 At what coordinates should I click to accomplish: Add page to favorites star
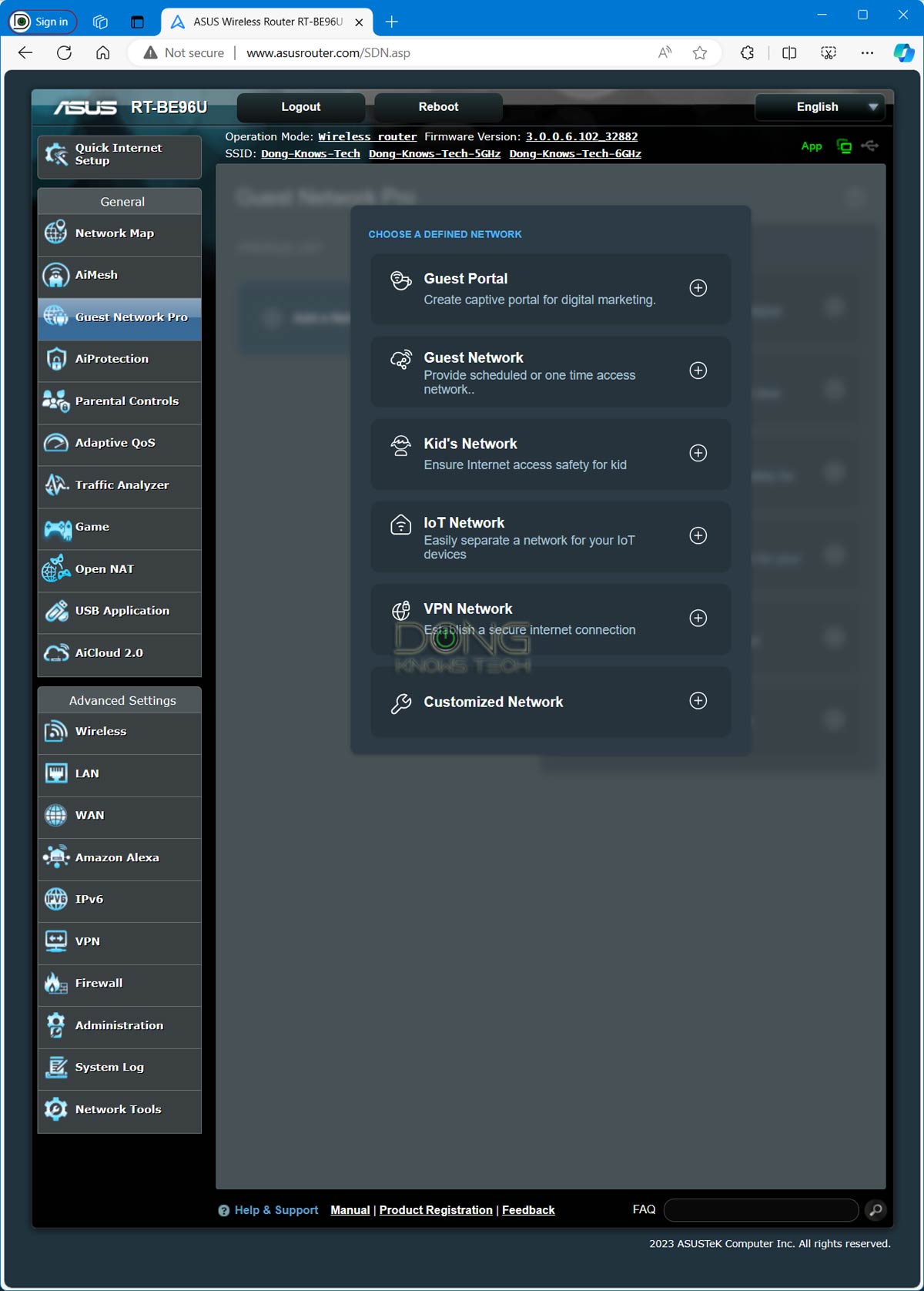tap(699, 52)
